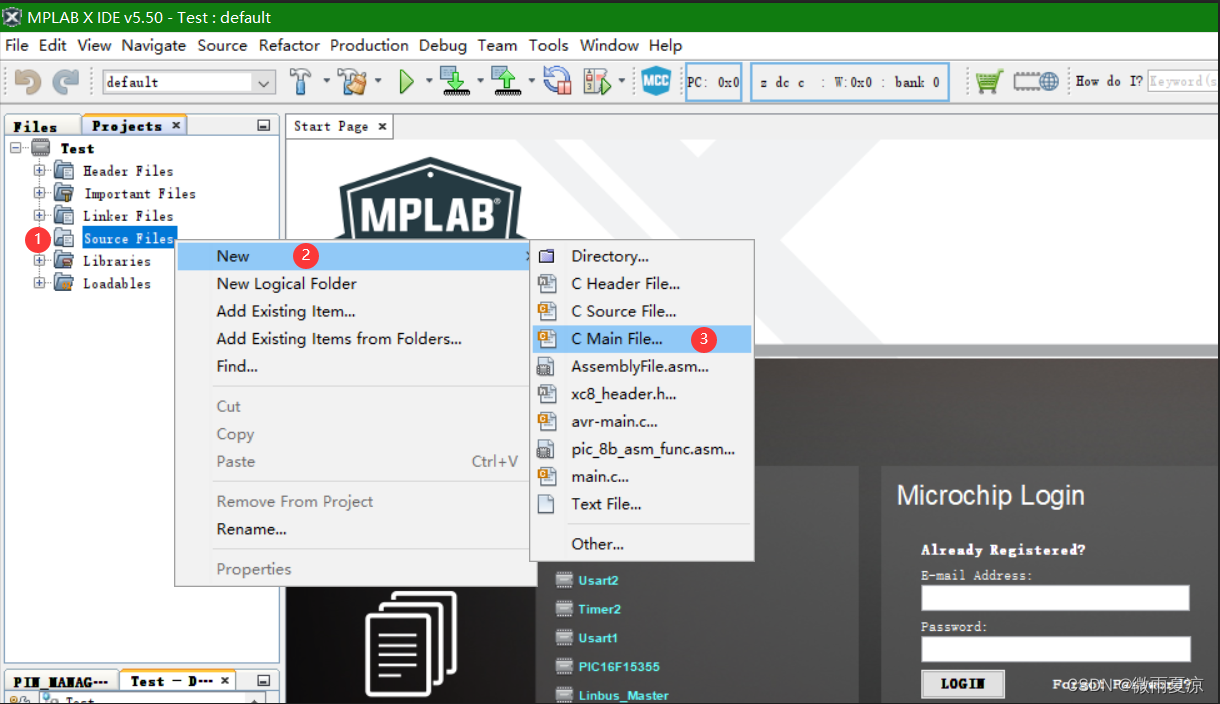This screenshot has width=1220, height=704.
Task: Click the green Run Project arrow
Action: click(x=406, y=82)
